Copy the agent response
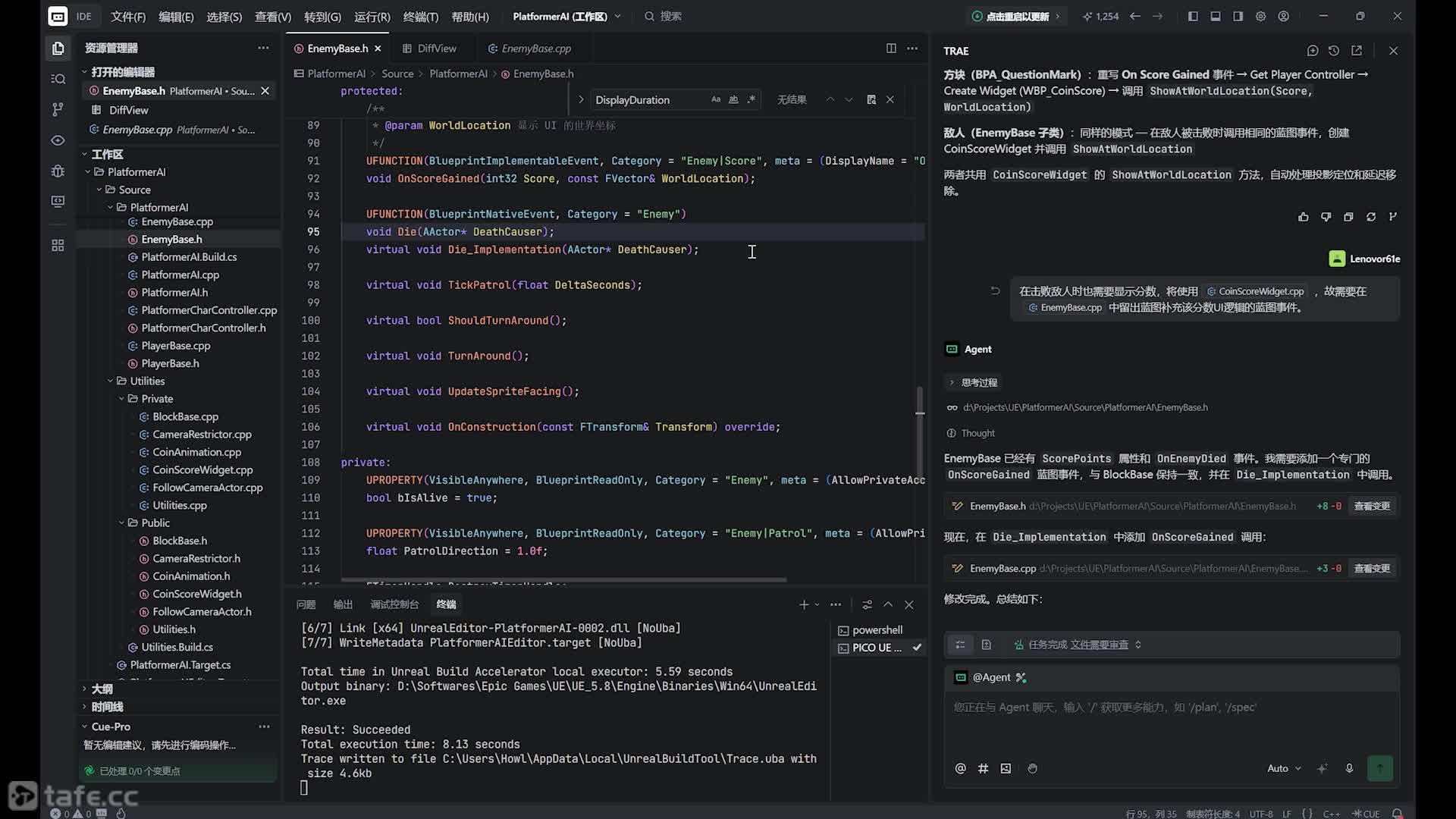 [1348, 217]
